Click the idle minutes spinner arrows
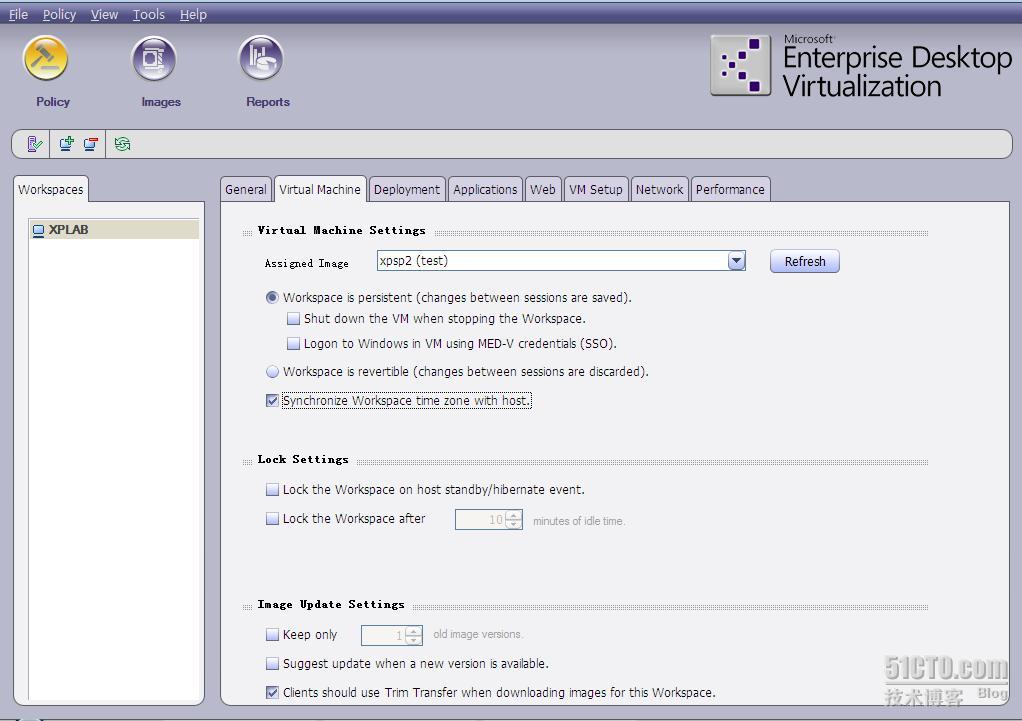Viewport: 1022px width, 721px height. coord(514,520)
